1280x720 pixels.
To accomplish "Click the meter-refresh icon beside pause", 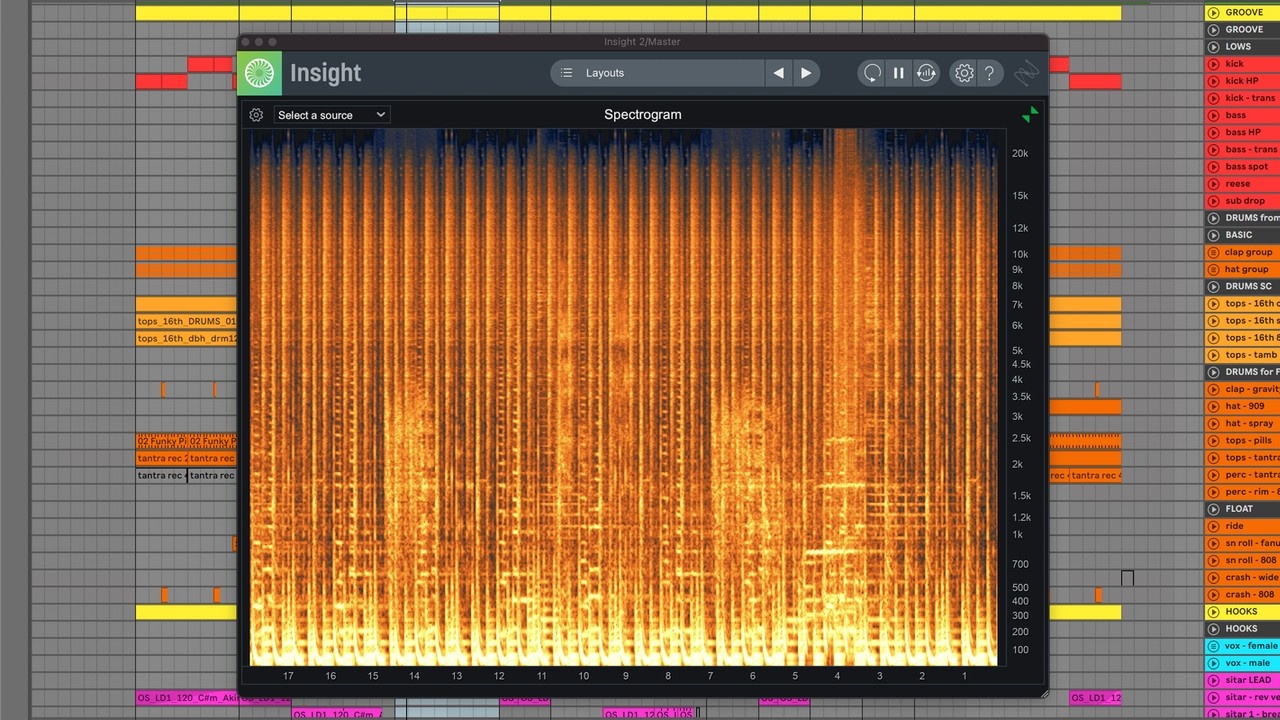I will [926, 73].
